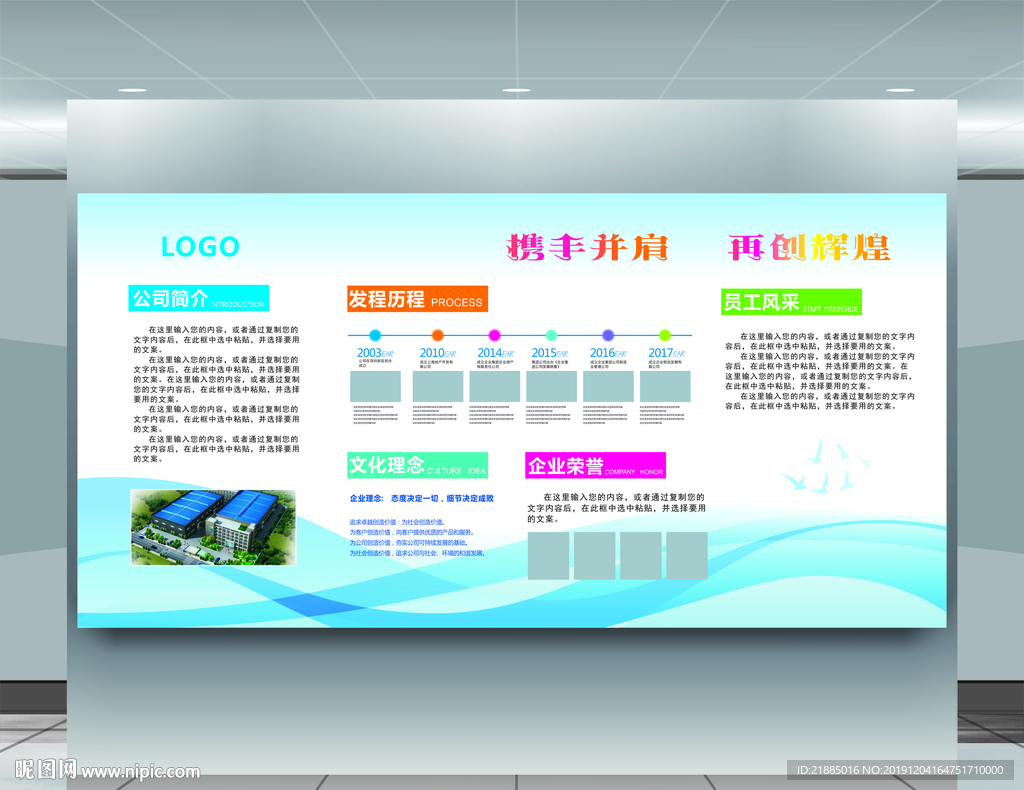The width and height of the screenshot is (1024, 790).
Task: Select the 2015 year label
Action: point(550,353)
